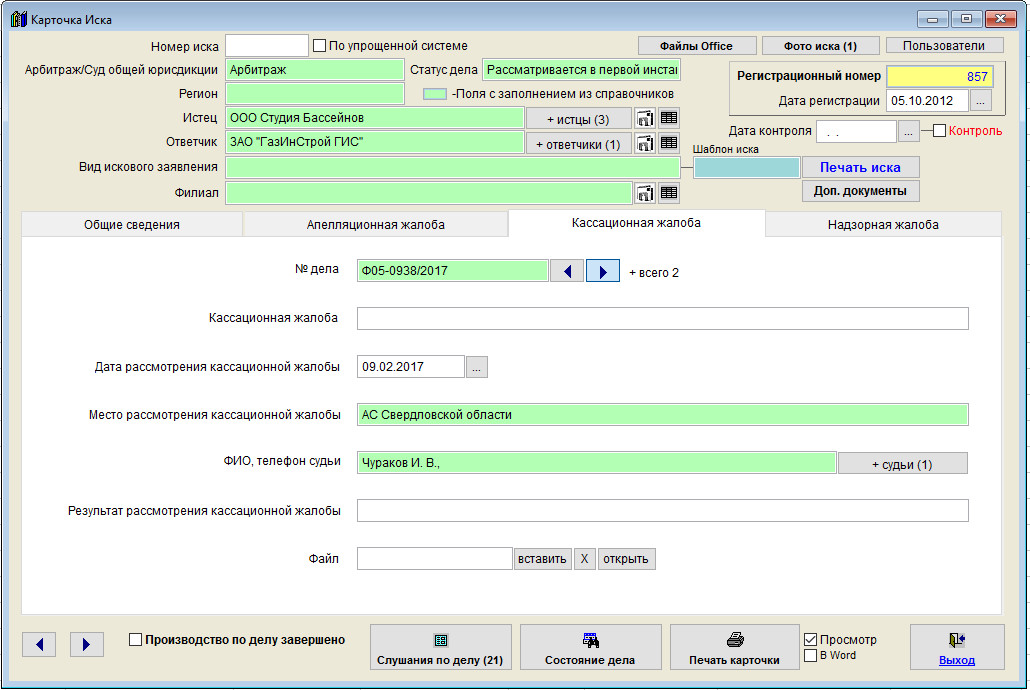Check Производство по делу завершено
The image size is (1030, 690).
pos(136,640)
